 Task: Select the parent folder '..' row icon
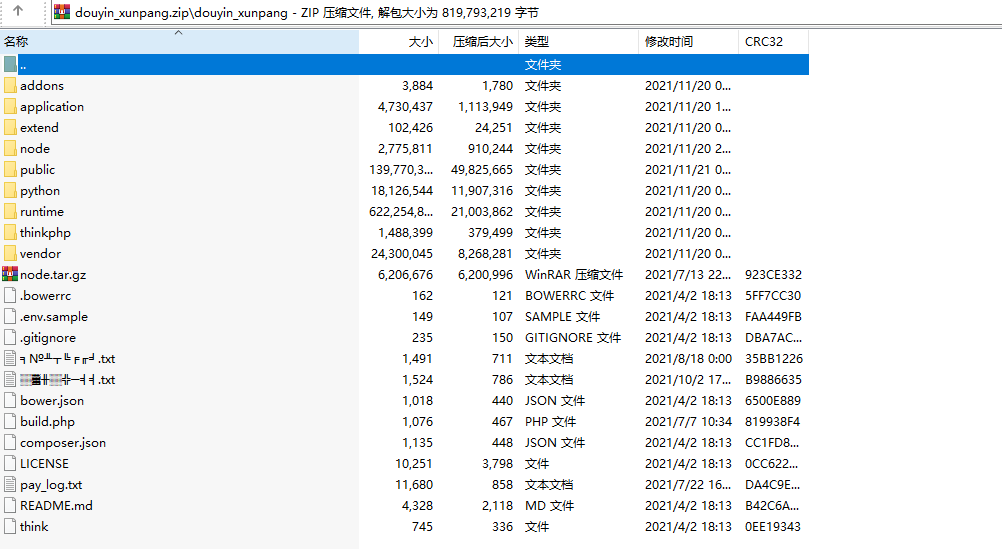pyautogui.click(x=10, y=65)
